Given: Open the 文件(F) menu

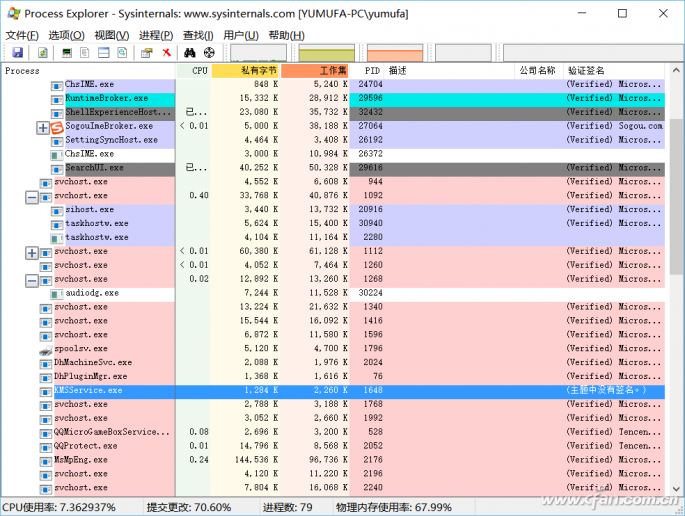Looking at the screenshot, I should [22, 35].
